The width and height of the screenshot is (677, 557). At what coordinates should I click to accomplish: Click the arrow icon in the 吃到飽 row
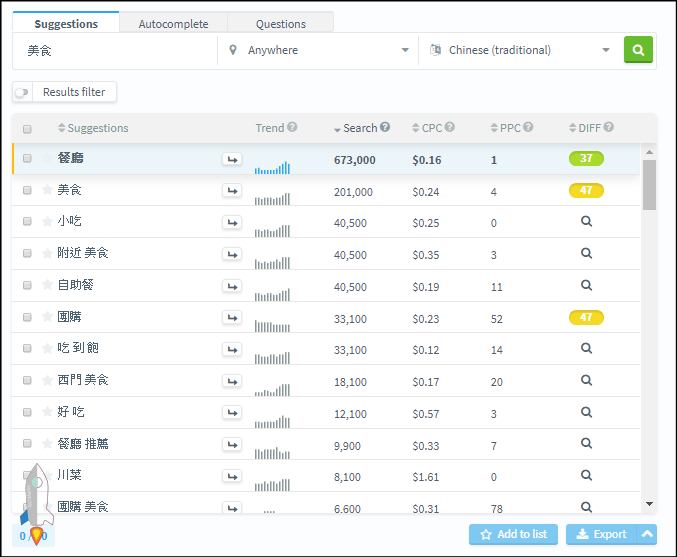232,349
